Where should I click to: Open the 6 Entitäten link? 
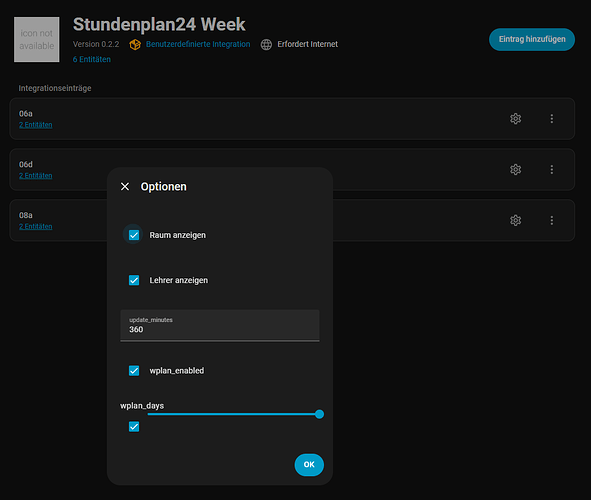point(92,60)
